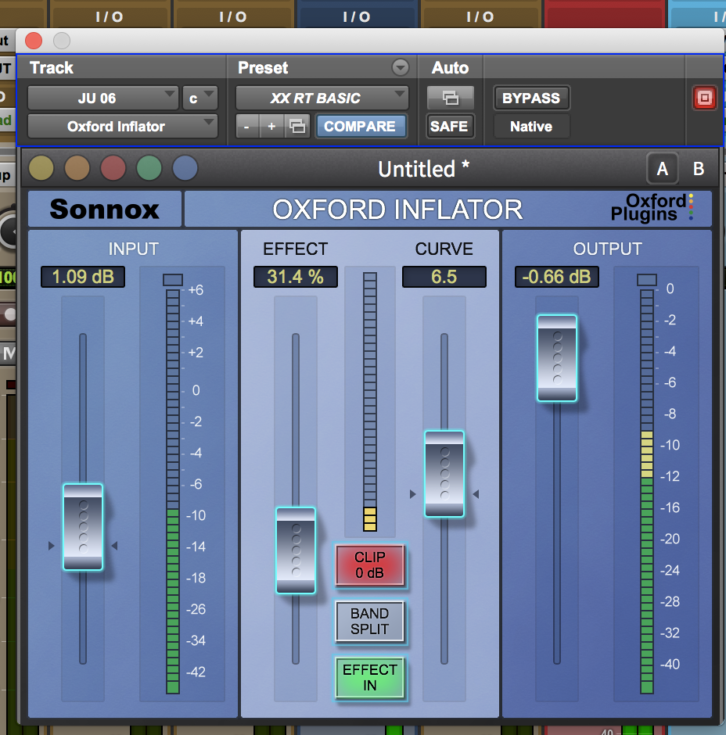Click the yellow color circle
Image resolution: width=726 pixels, height=735 pixels.
(41, 168)
